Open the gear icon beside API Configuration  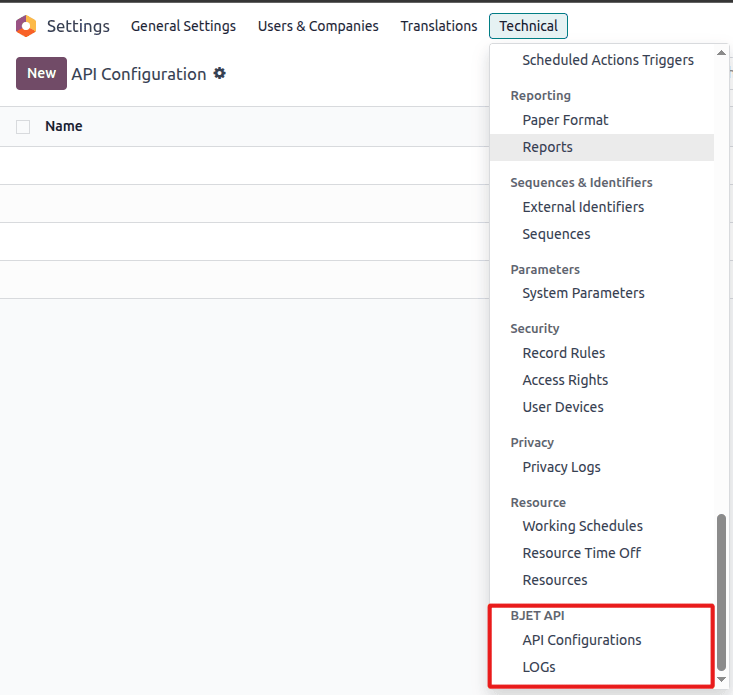click(x=220, y=73)
